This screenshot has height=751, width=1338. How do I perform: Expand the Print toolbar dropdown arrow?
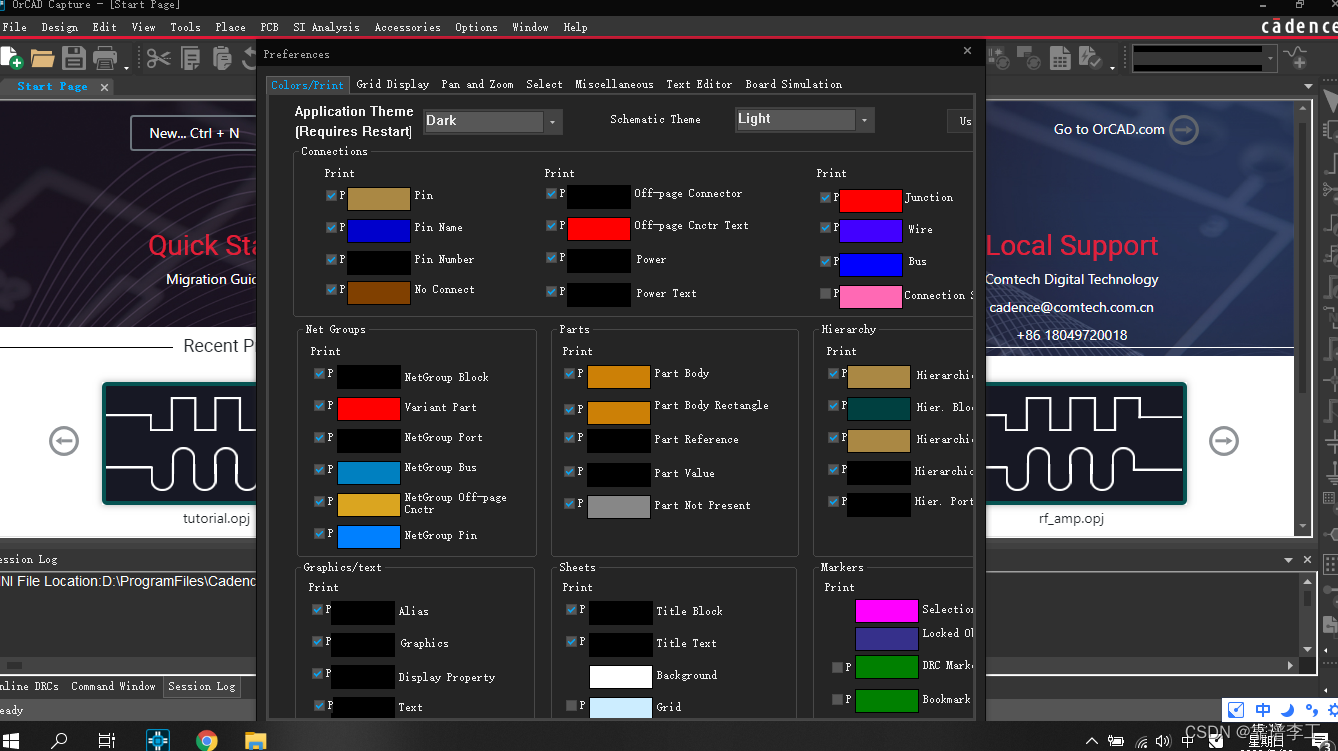pos(126,66)
